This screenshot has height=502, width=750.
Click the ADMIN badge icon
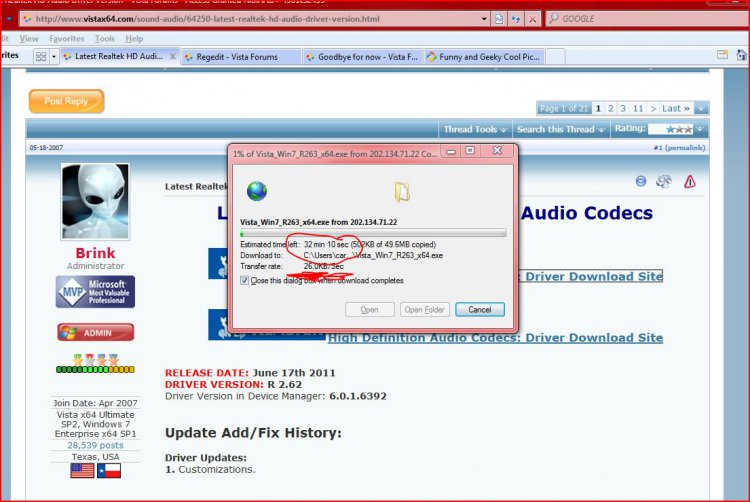[96, 333]
